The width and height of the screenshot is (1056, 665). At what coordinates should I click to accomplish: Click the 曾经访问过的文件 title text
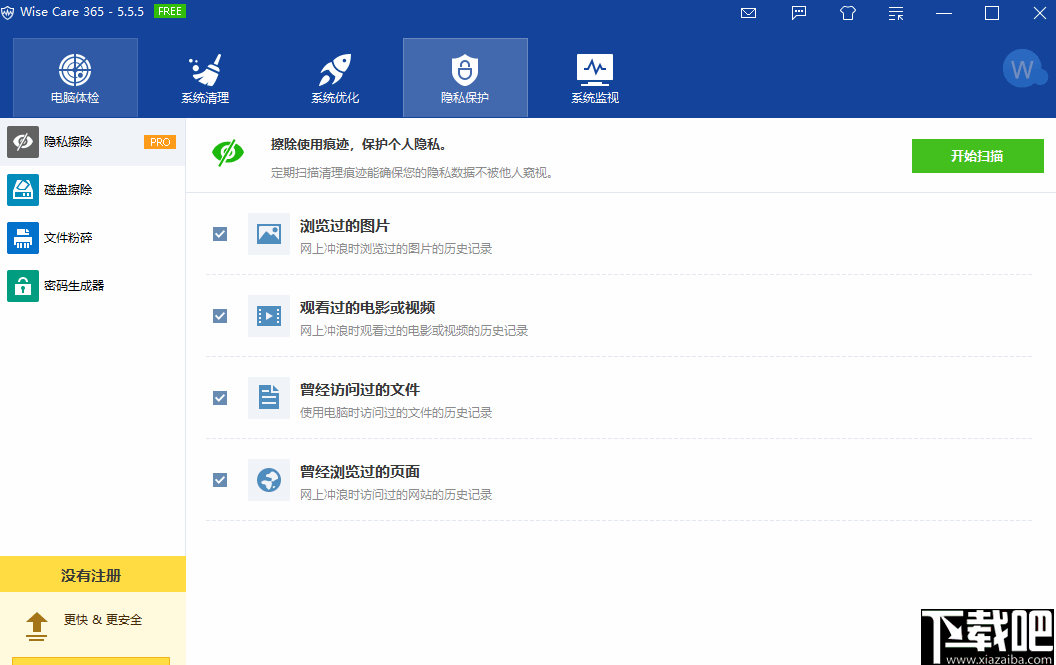pyautogui.click(x=360, y=390)
